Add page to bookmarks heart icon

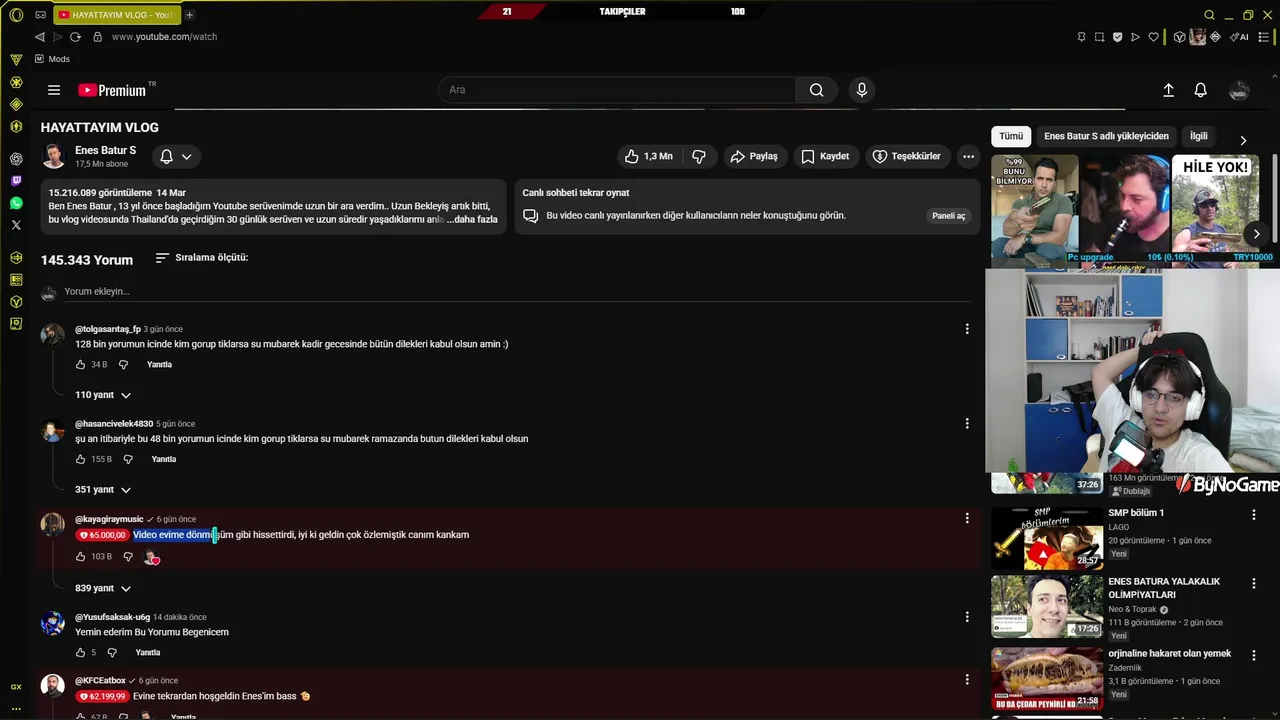pos(1153,37)
